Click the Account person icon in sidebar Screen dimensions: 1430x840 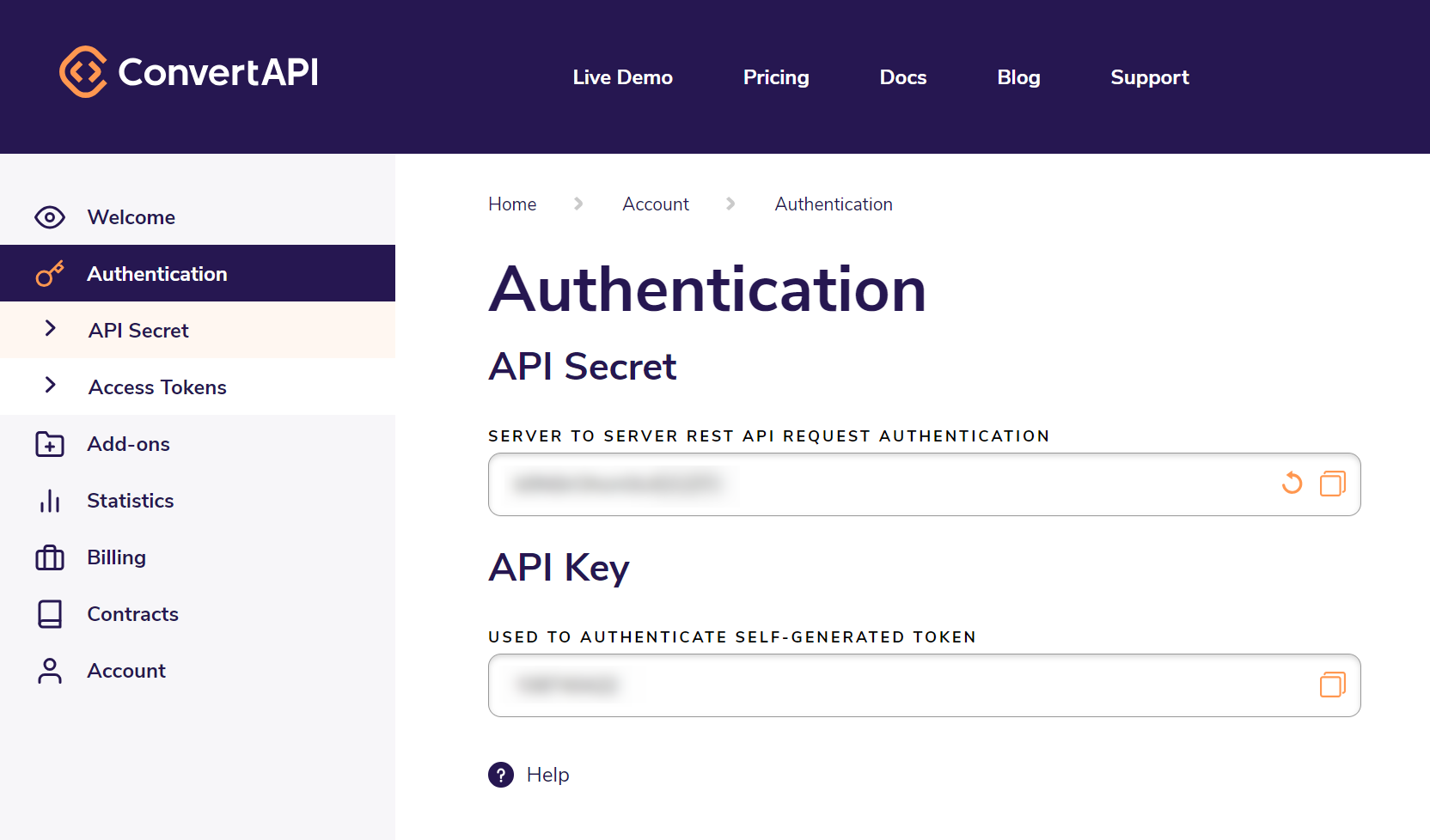[x=50, y=671]
